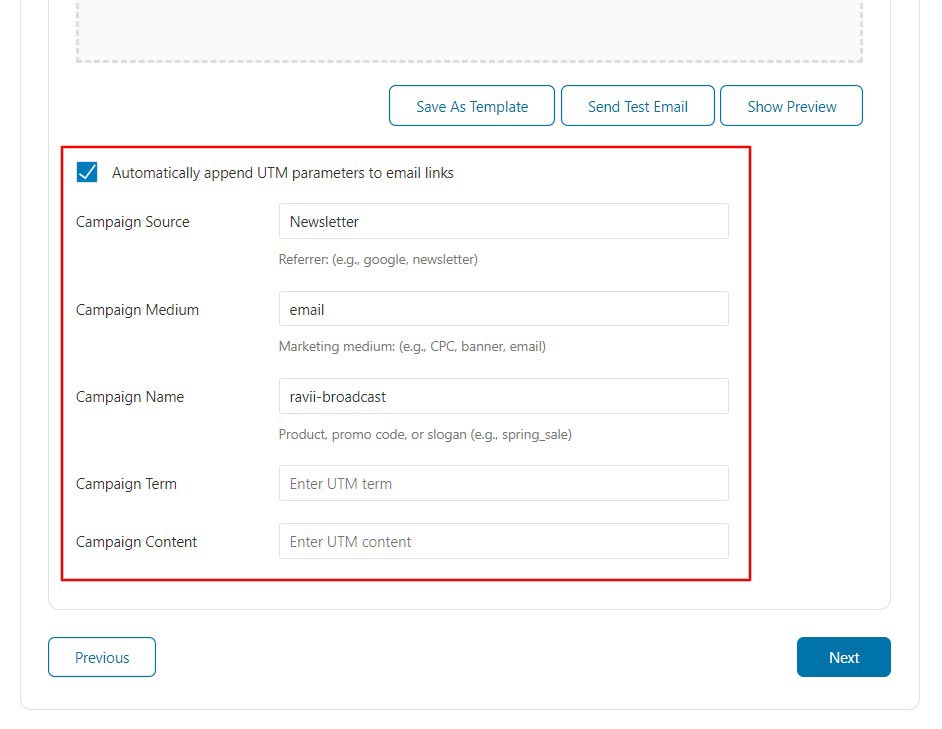Click the Campaign Content input field

503,541
